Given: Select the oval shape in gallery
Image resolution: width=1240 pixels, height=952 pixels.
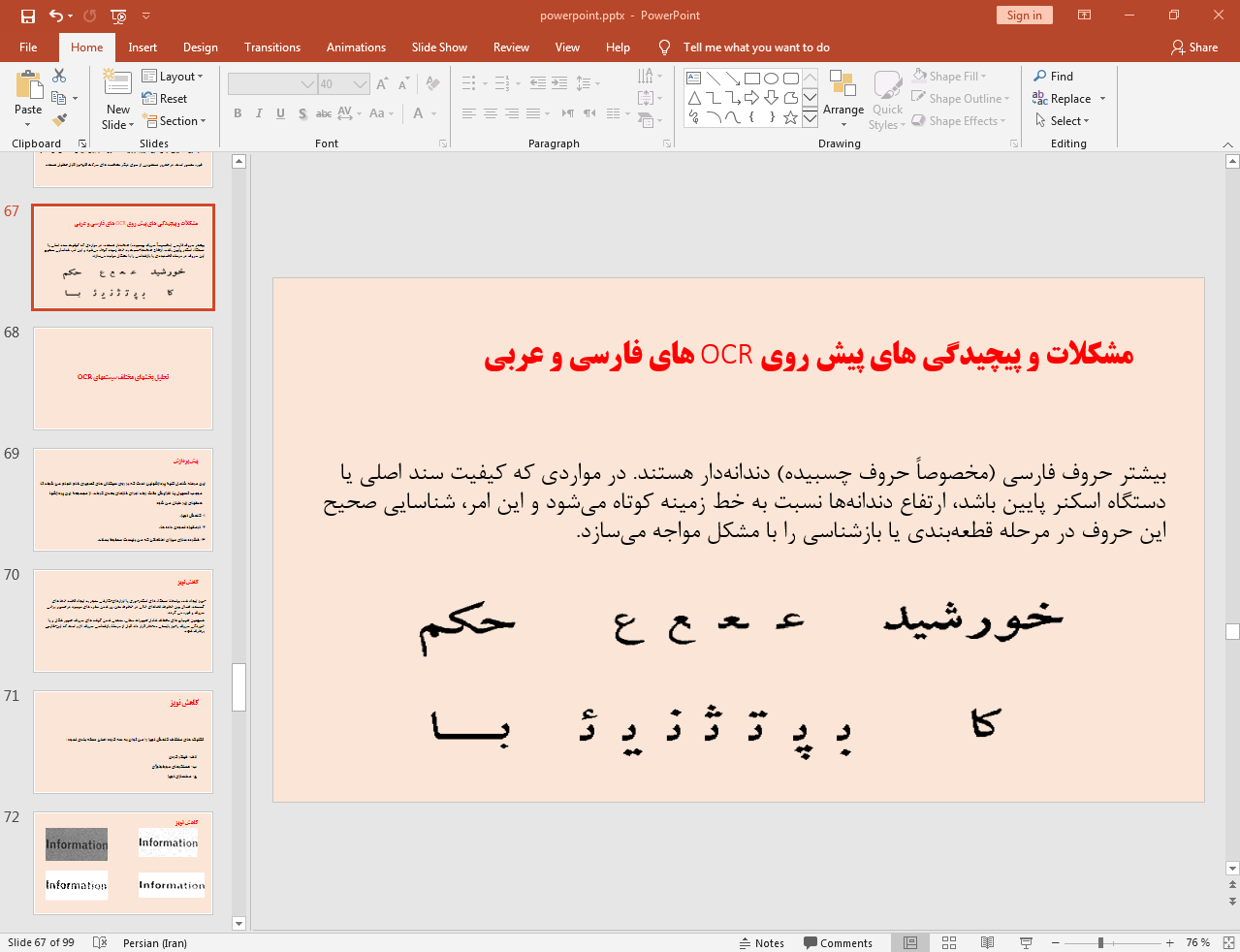Looking at the screenshot, I should coord(771,78).
